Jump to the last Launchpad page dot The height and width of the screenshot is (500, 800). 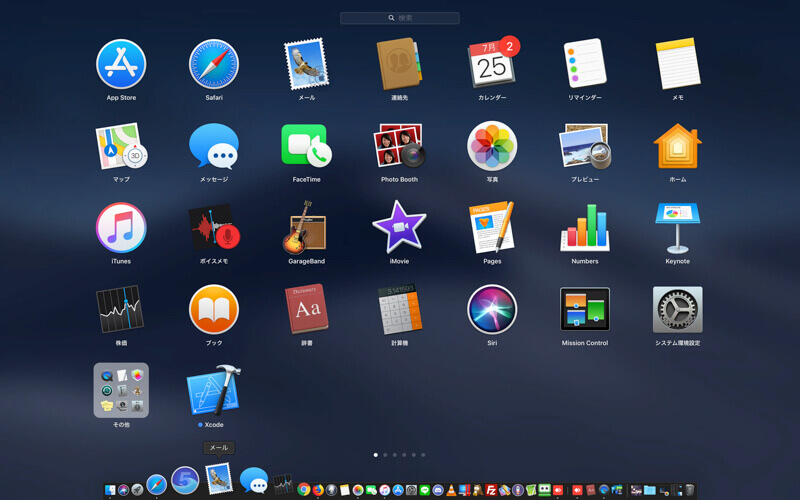[423, 455]
